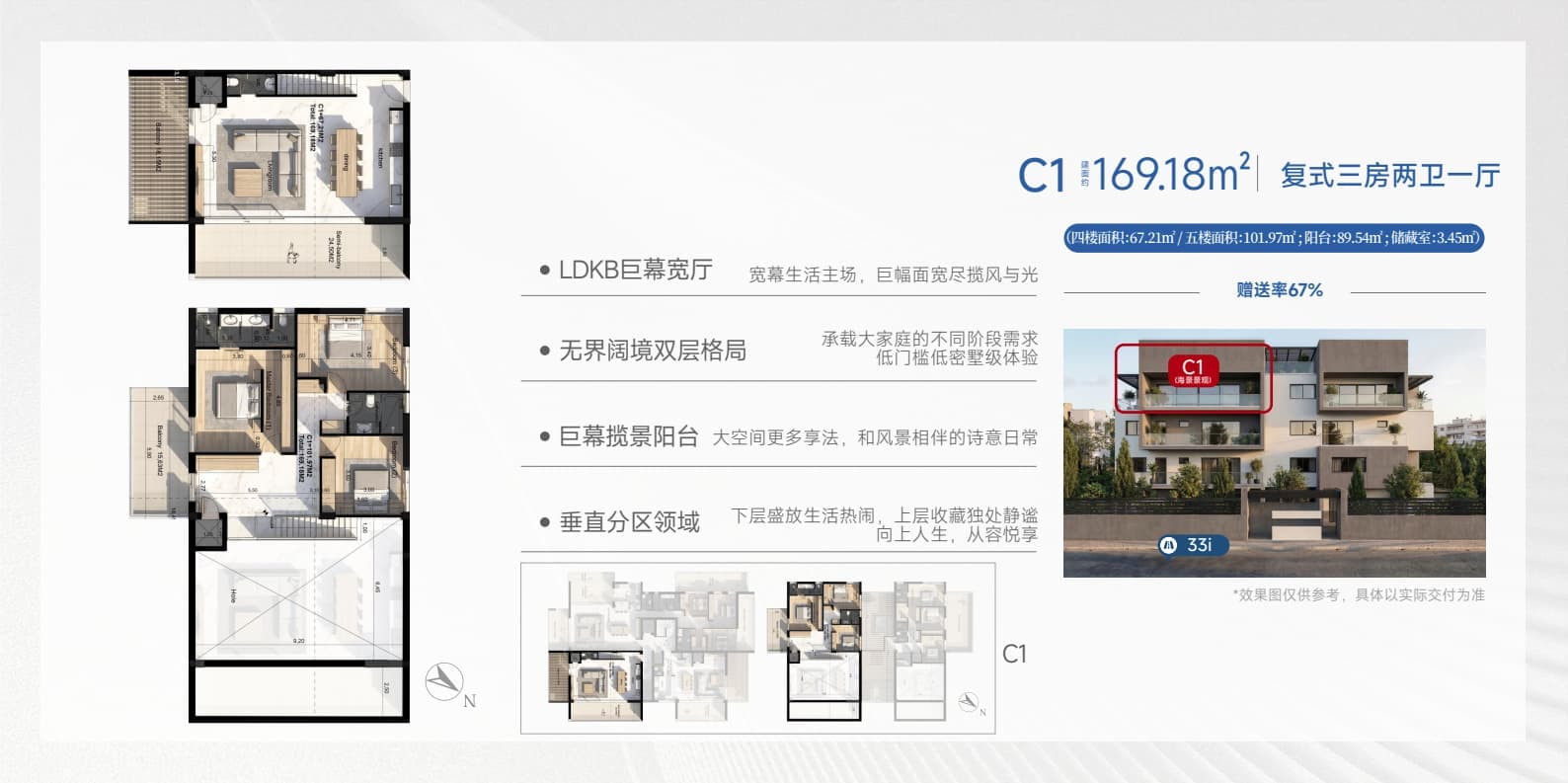Screen dimensions: 1568x783
Task: Click the 9.20 dimension text in the void area
Action: tap(299, 641)
